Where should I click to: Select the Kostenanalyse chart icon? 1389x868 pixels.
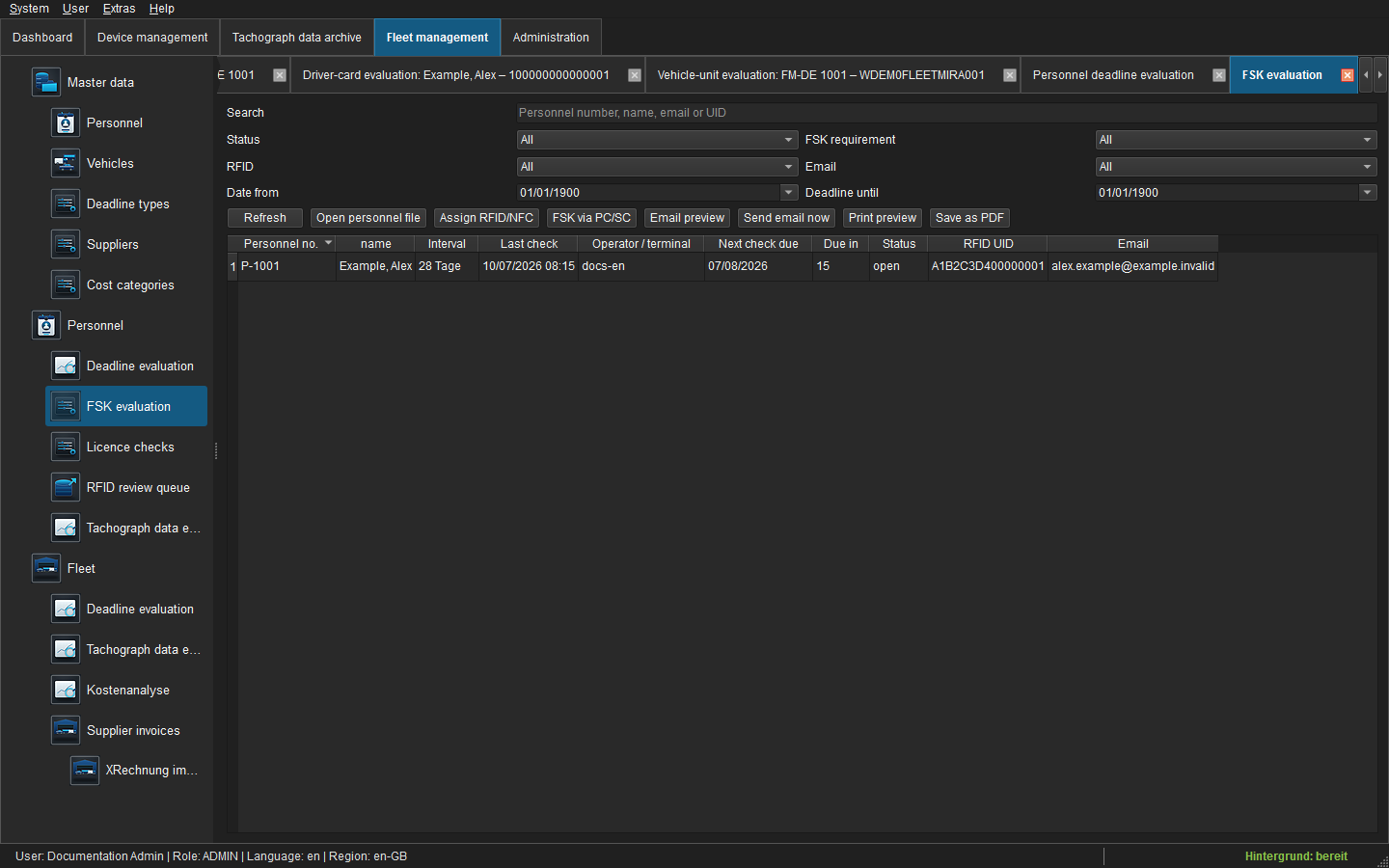65,690
